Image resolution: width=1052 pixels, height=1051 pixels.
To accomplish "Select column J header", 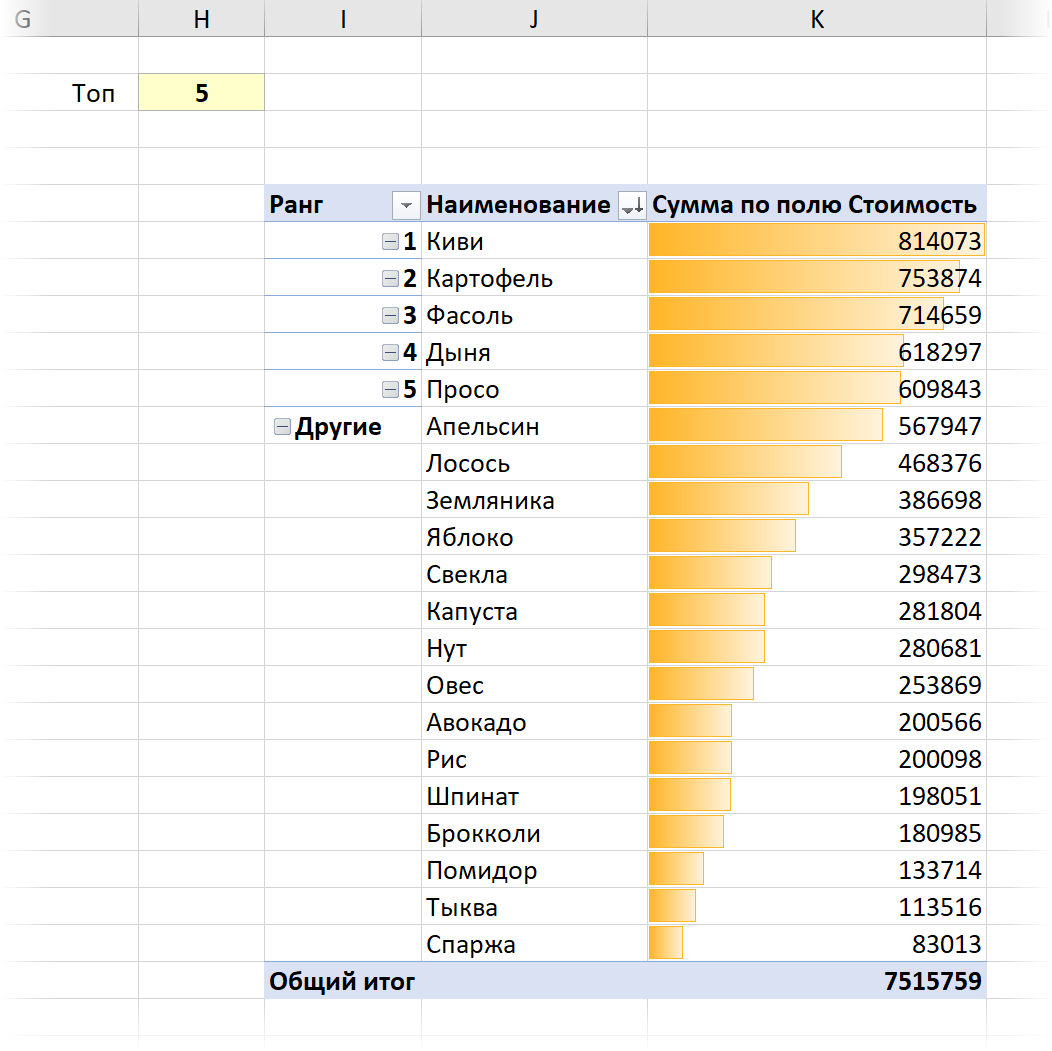I will [533, 19].
